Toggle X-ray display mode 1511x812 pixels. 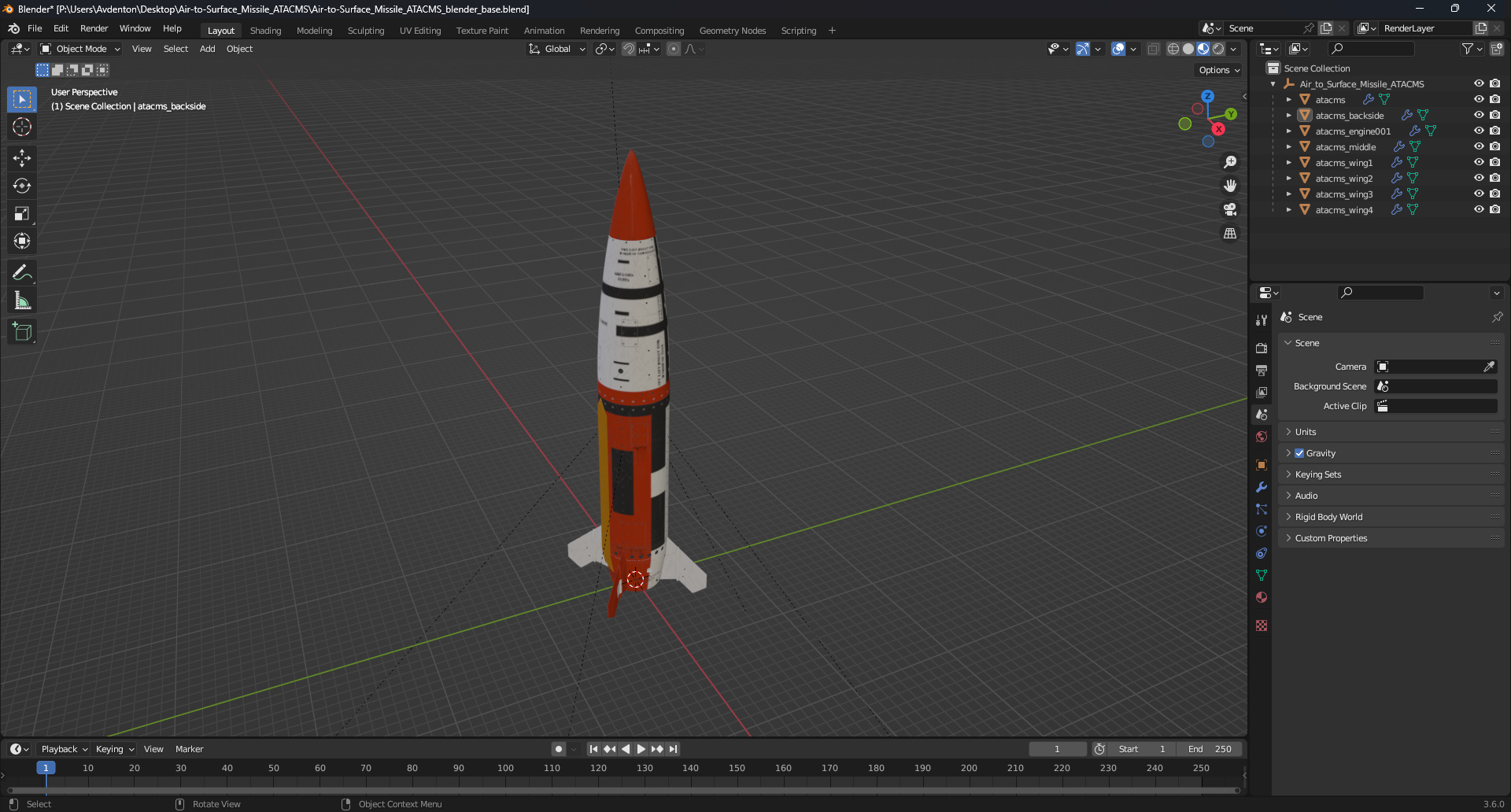[1153, 49]
